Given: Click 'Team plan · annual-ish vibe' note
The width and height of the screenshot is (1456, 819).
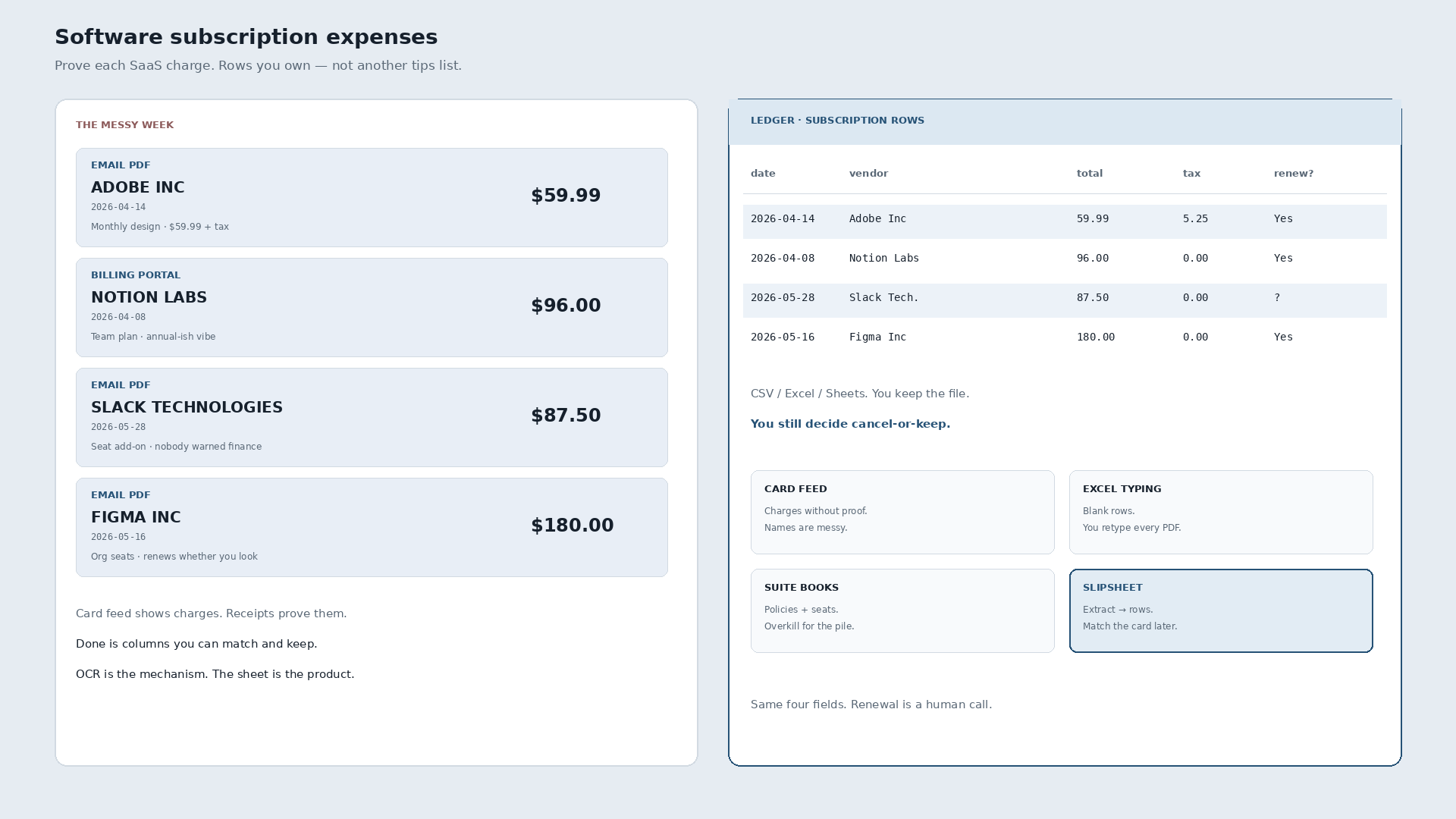Looking at the screenshot, I should (x=153, y=337).
